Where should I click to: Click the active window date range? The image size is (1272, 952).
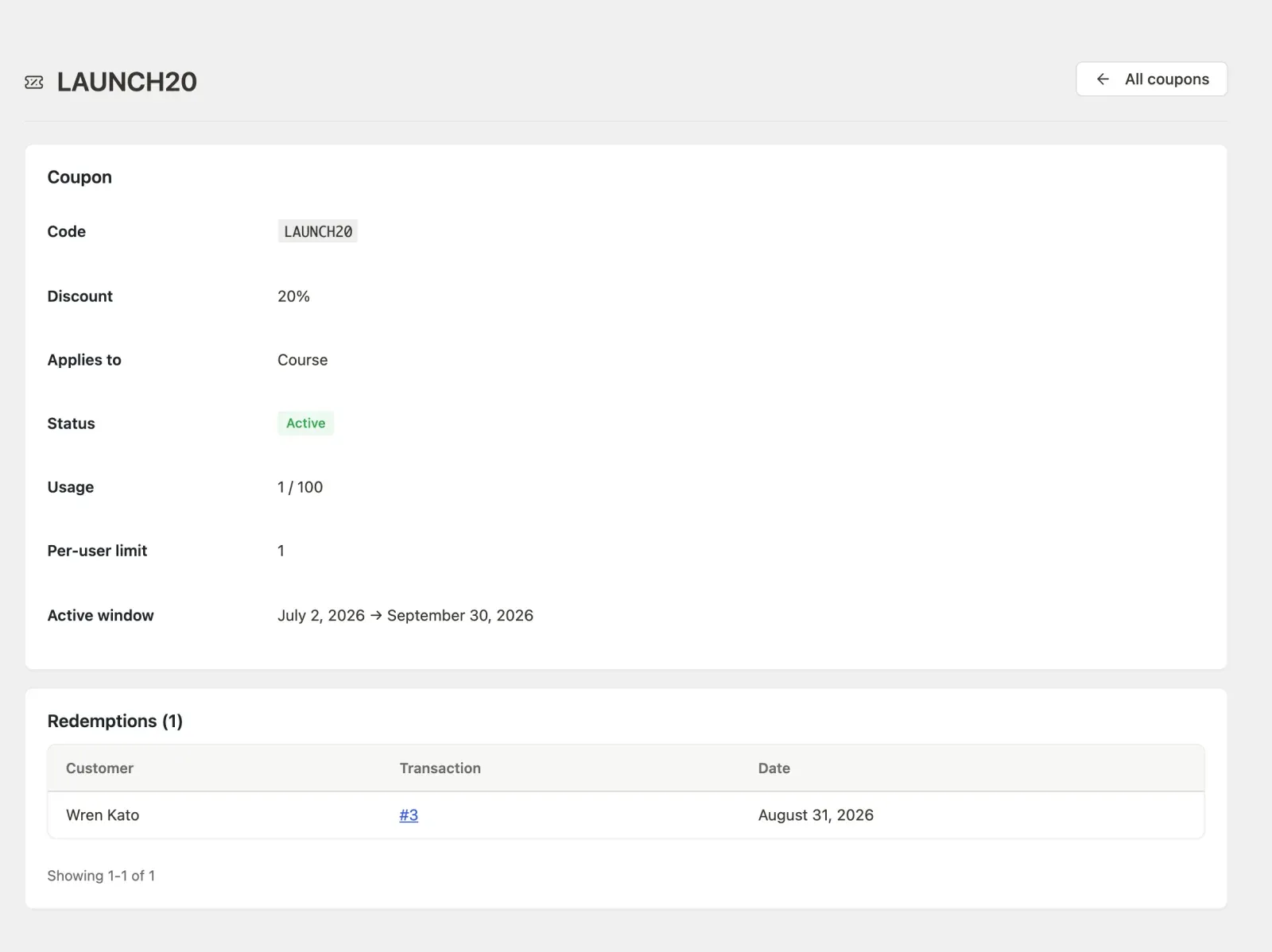[x=405, y=615]
